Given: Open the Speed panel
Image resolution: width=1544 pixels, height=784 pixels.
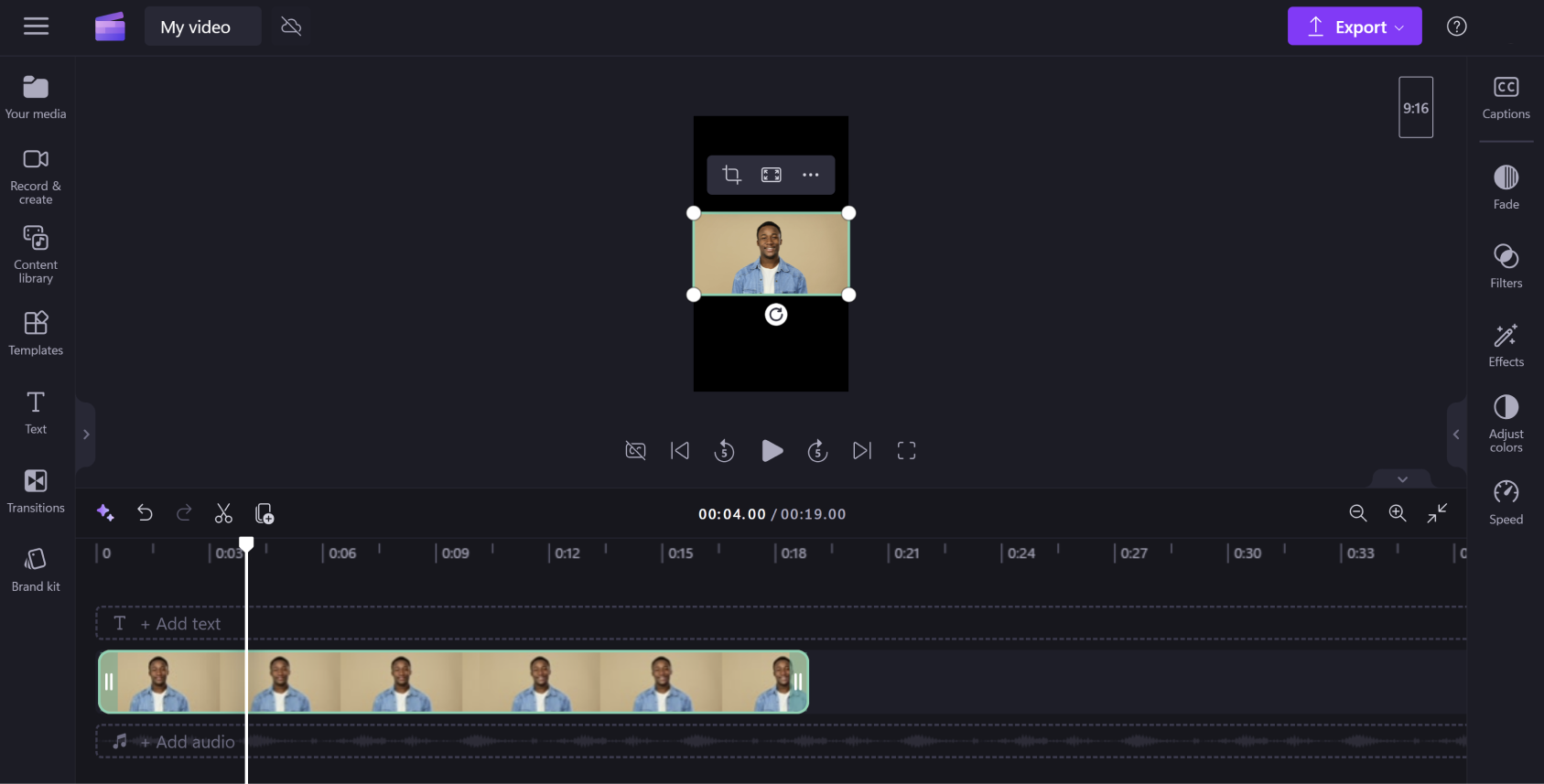Looking at the screenshot, I should [x=1506, y=502].
